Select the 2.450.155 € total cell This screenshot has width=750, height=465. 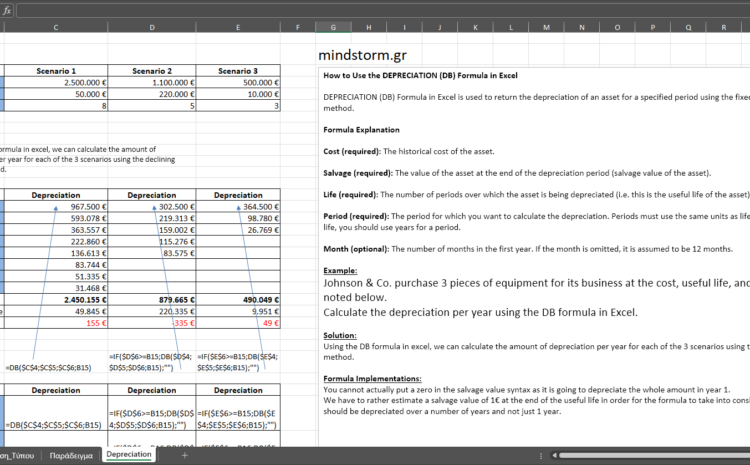click(x=56, y=300)
